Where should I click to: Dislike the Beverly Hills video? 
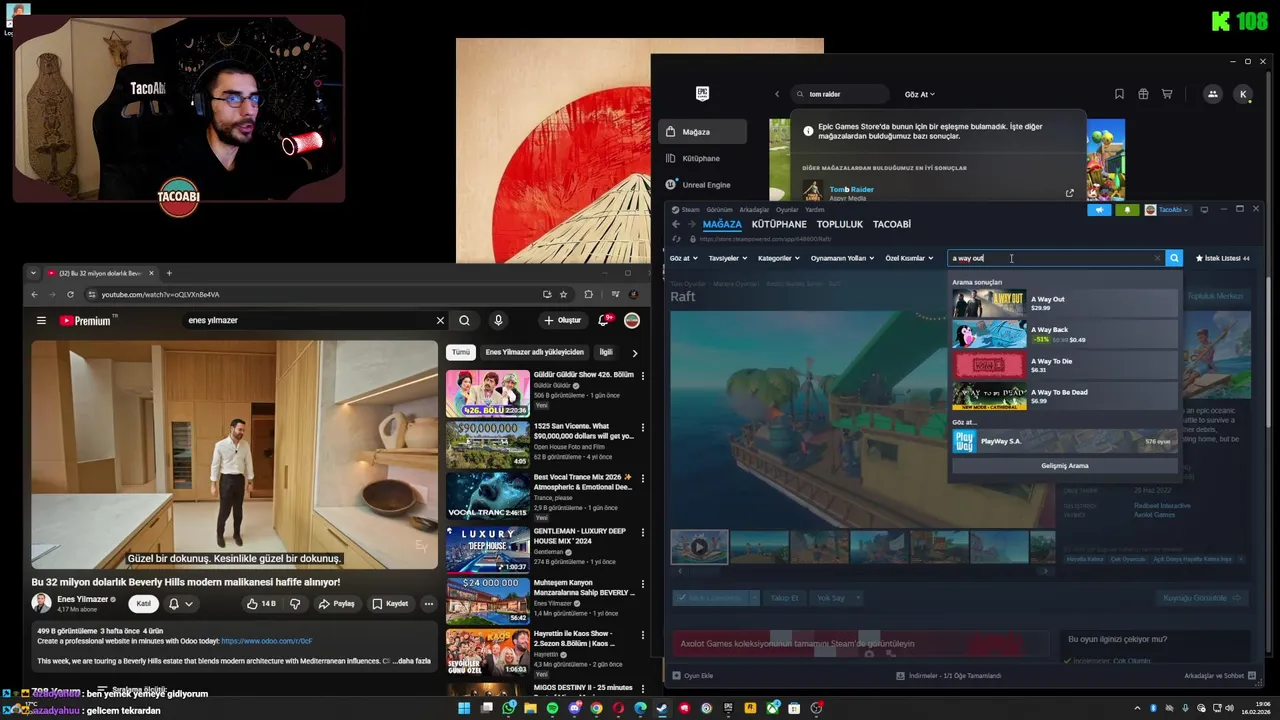(295, 604)
